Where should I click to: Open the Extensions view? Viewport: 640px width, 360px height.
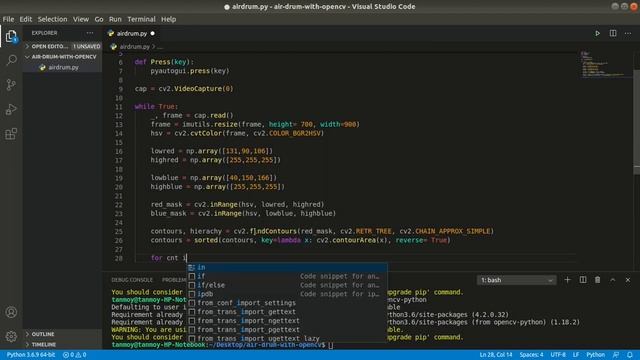[x=11, y=134]
